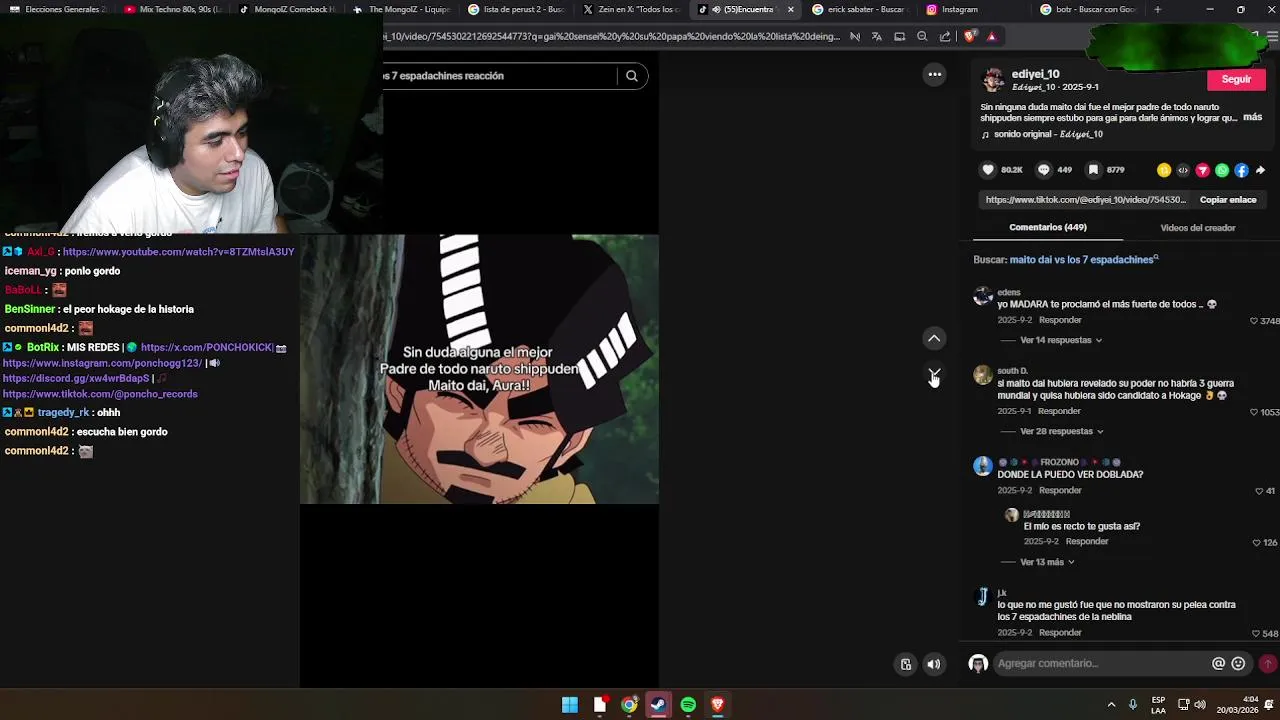The width and height of the screenshot is (1280, 720).
Task: Click 'Copiar enlace' button
Action: click(x=1228, y=200)
